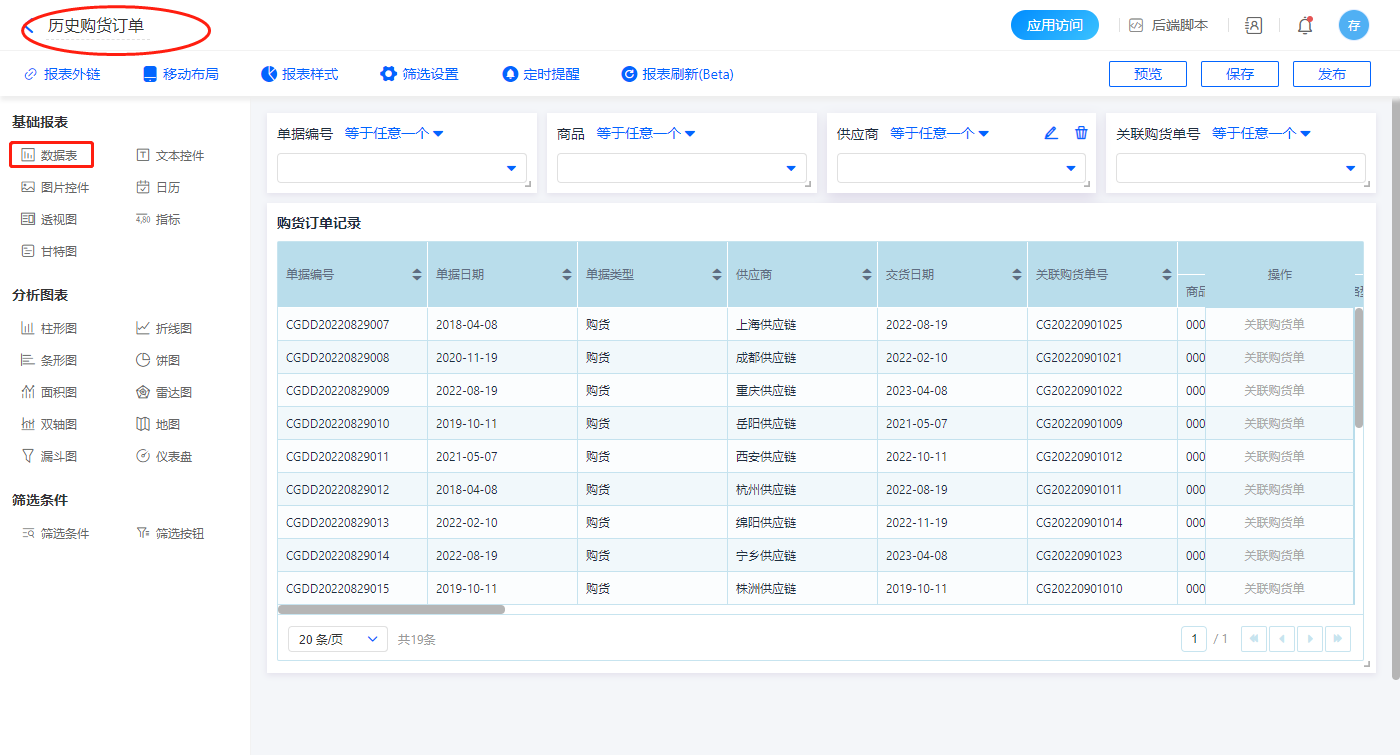Click the 发布 button
This screenshot has width=1400, height=755.
pyautogui.click(x=1331, y=74)
